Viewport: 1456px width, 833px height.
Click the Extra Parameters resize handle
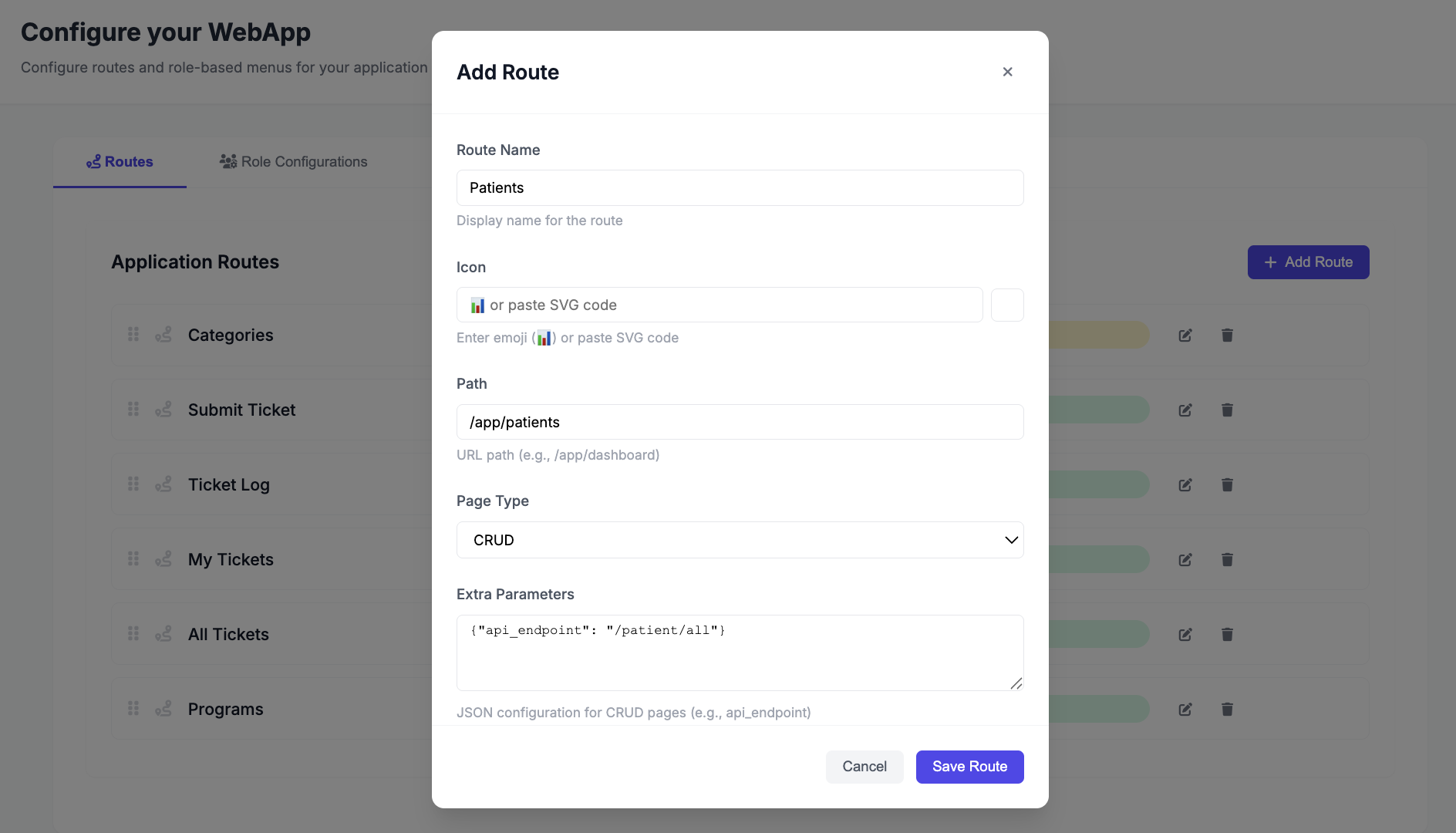point(1016,683)
